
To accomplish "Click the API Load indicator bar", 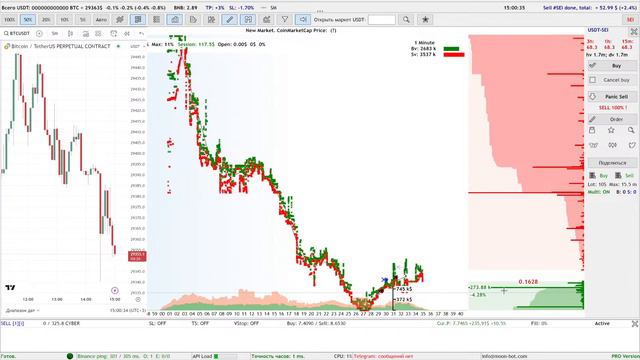I will pyautogui.click(x=214, y=356).
